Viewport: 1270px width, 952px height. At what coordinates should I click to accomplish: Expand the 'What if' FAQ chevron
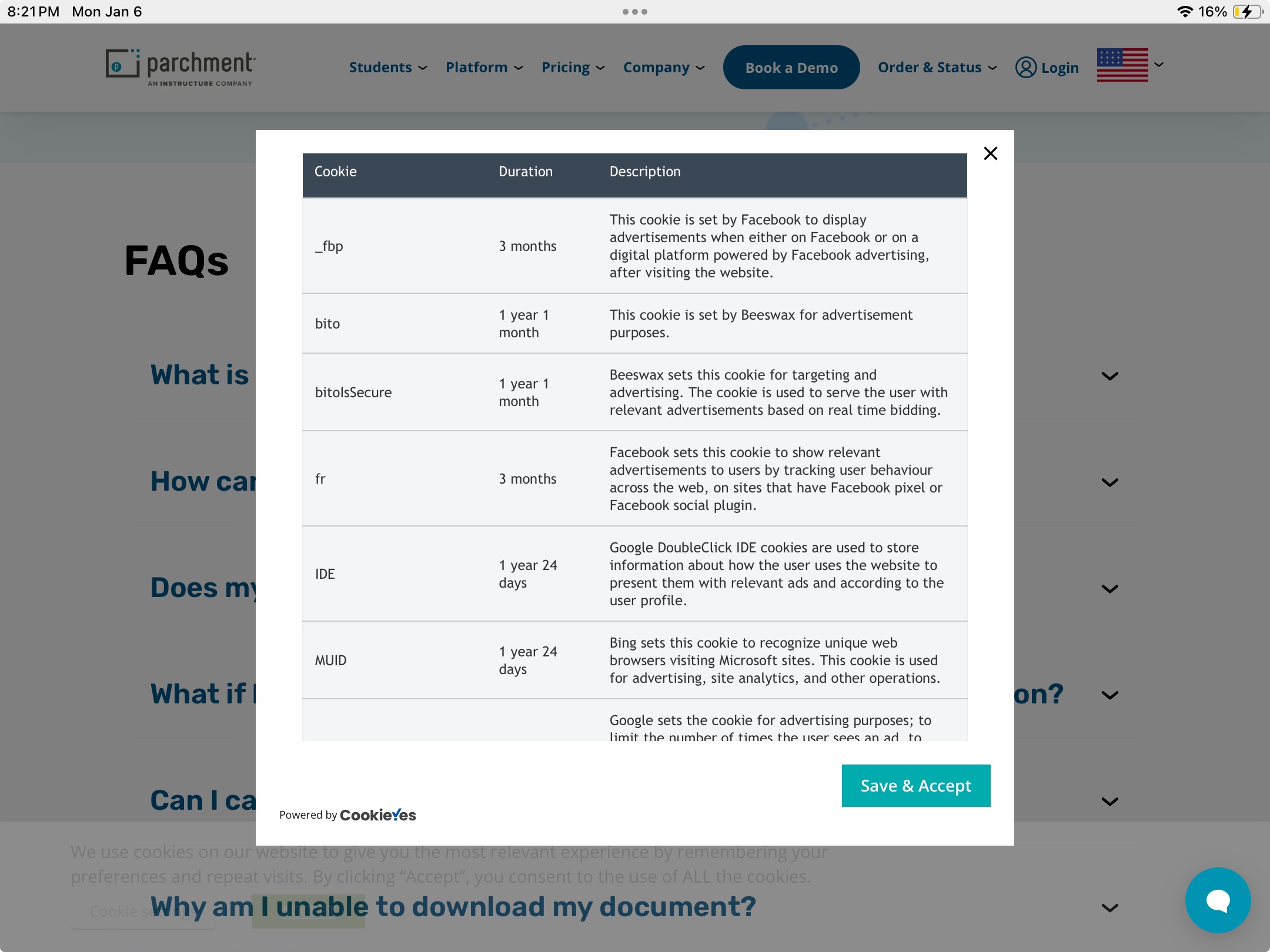coord(1109,695)
